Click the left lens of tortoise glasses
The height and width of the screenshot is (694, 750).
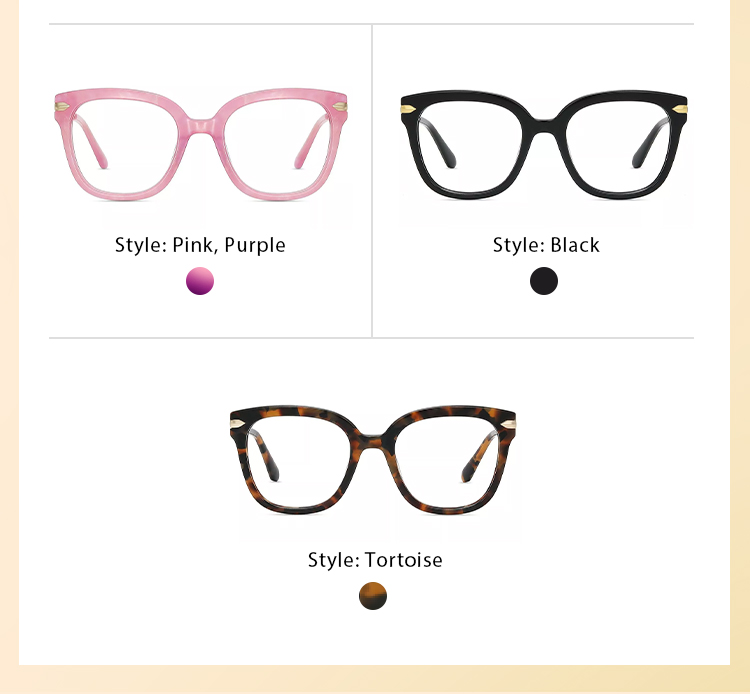click(300, 462)
